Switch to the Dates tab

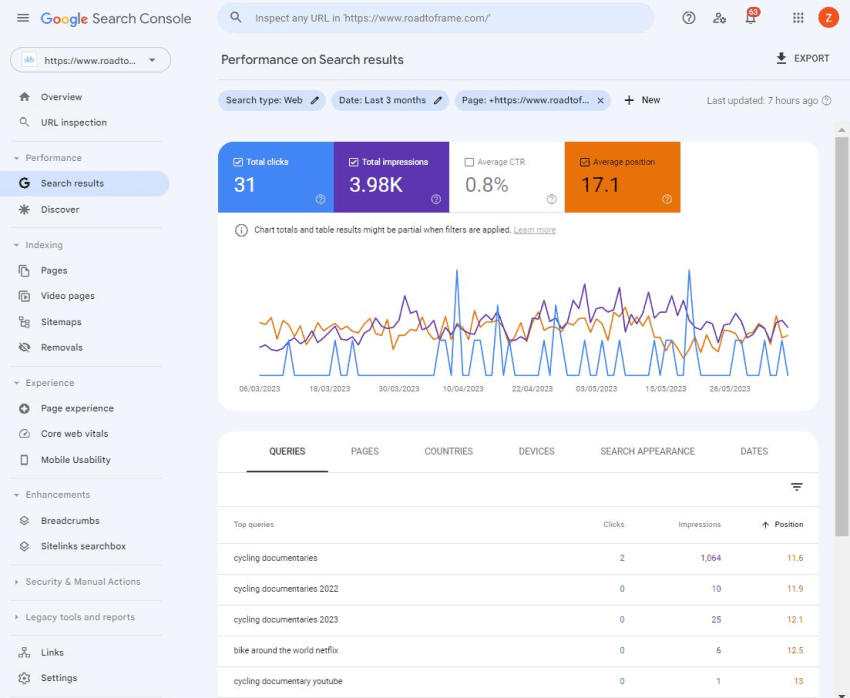[754, 451]
